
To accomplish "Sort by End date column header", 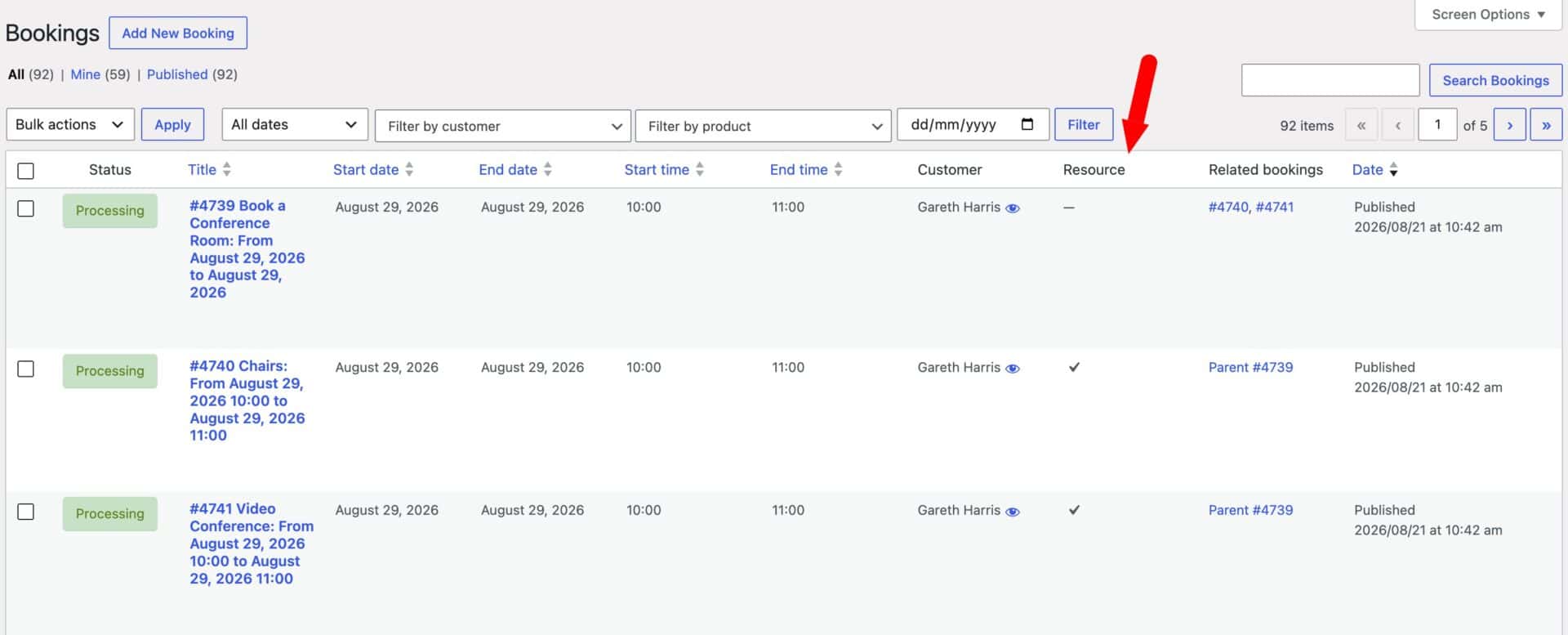I will pyautogui.click(x=508, y=169).
